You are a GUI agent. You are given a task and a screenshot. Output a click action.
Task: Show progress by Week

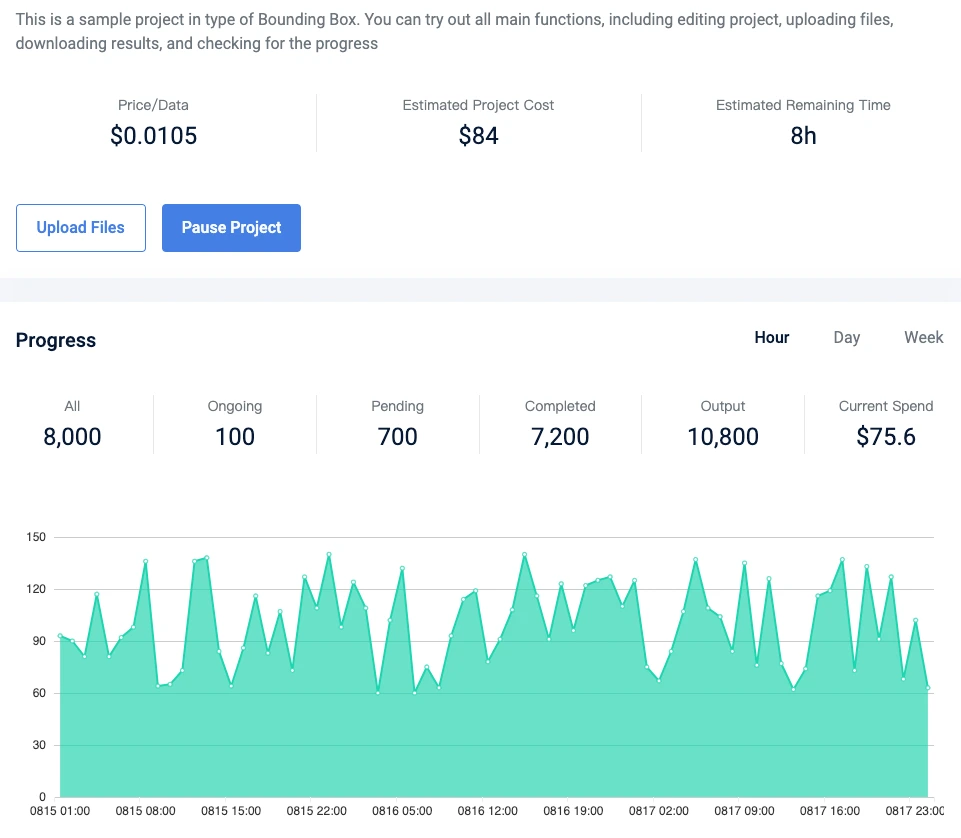[923, 338]
